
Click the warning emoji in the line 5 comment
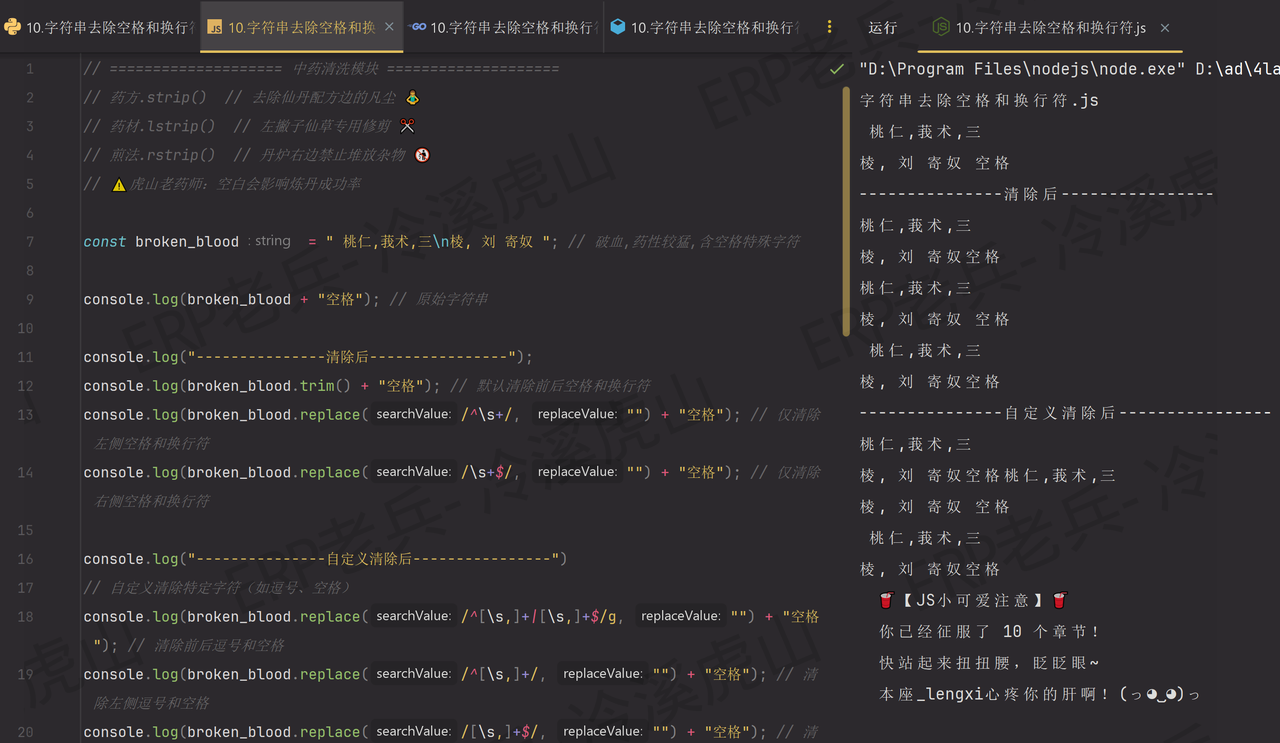(119, 183)
